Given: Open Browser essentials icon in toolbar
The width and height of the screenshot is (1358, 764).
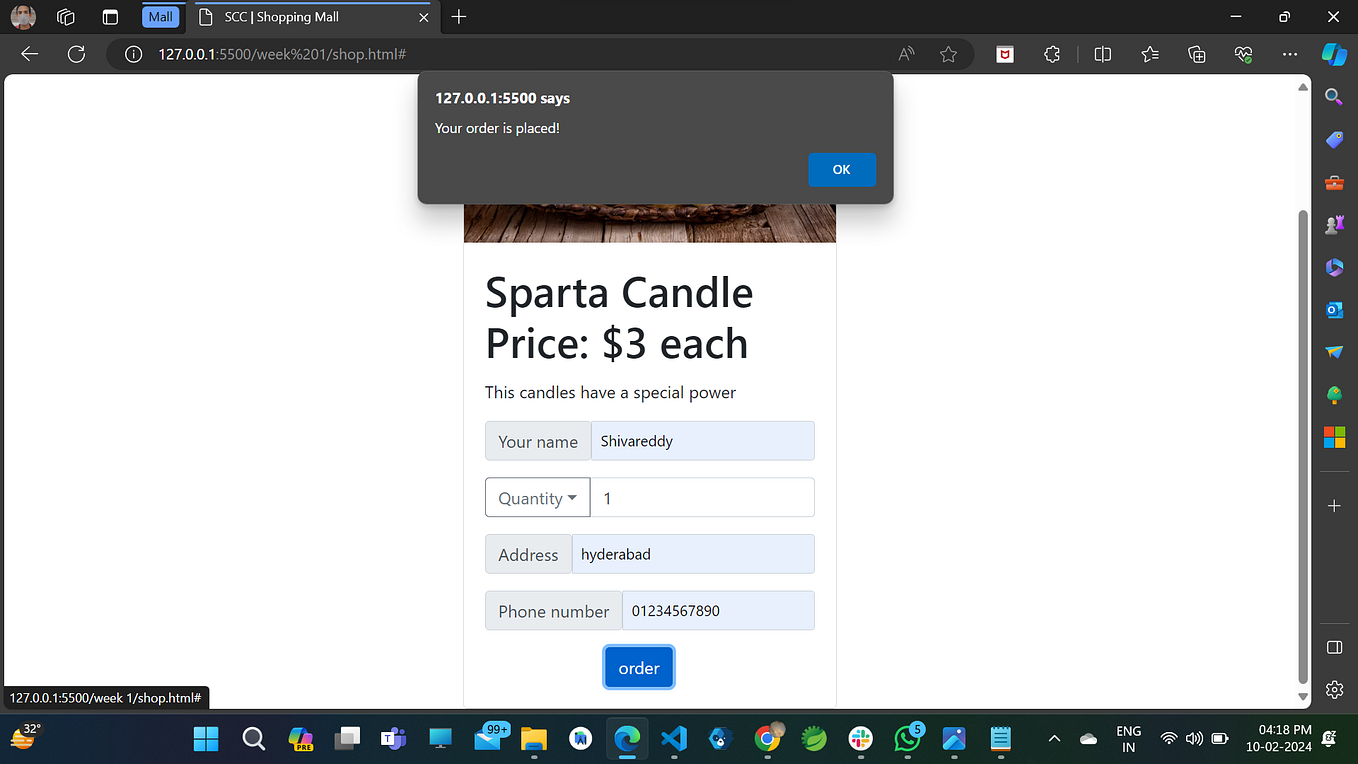Looking at the screenshot, I should tap(1242, 54).
